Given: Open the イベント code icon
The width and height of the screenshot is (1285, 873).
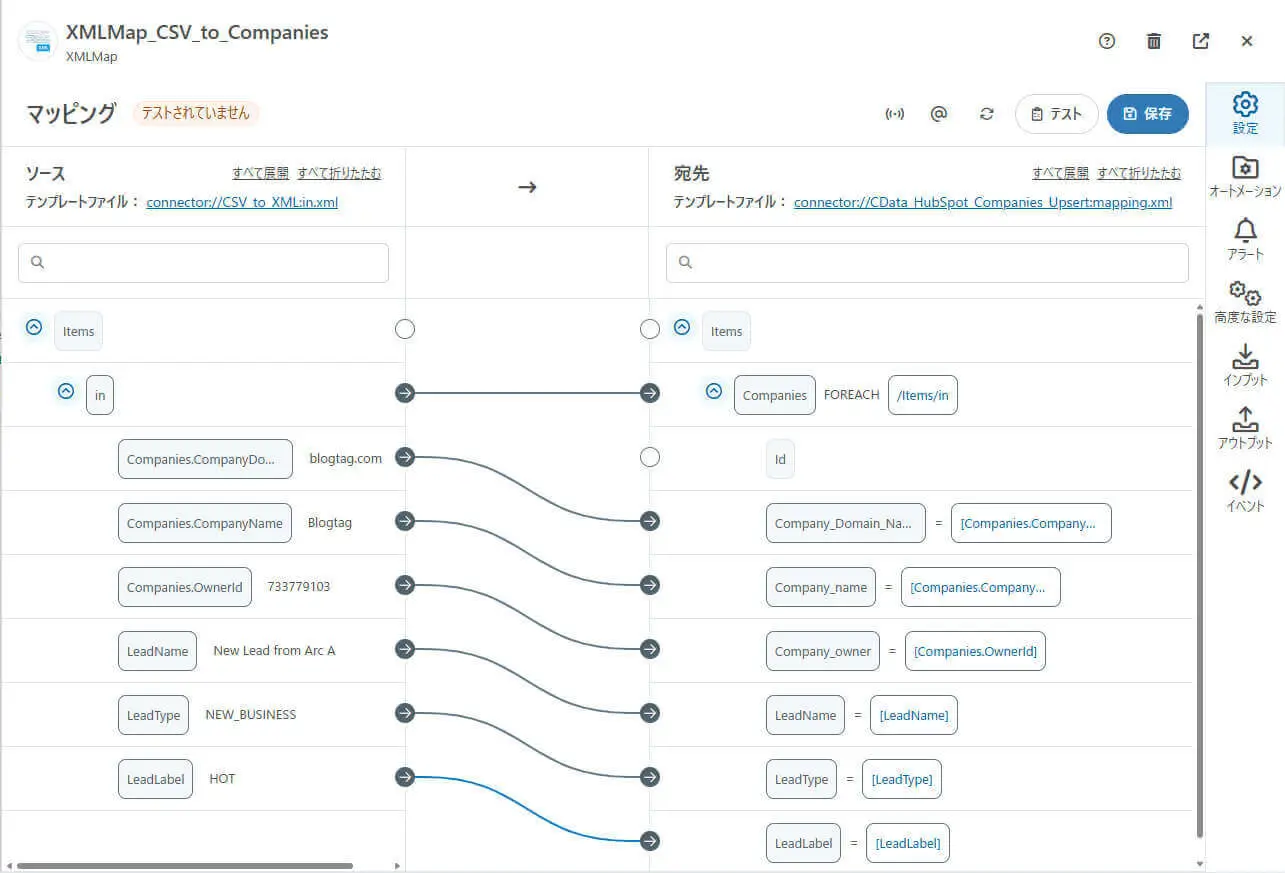Looking at the screenshot, I should click(x=1245, y=490).
